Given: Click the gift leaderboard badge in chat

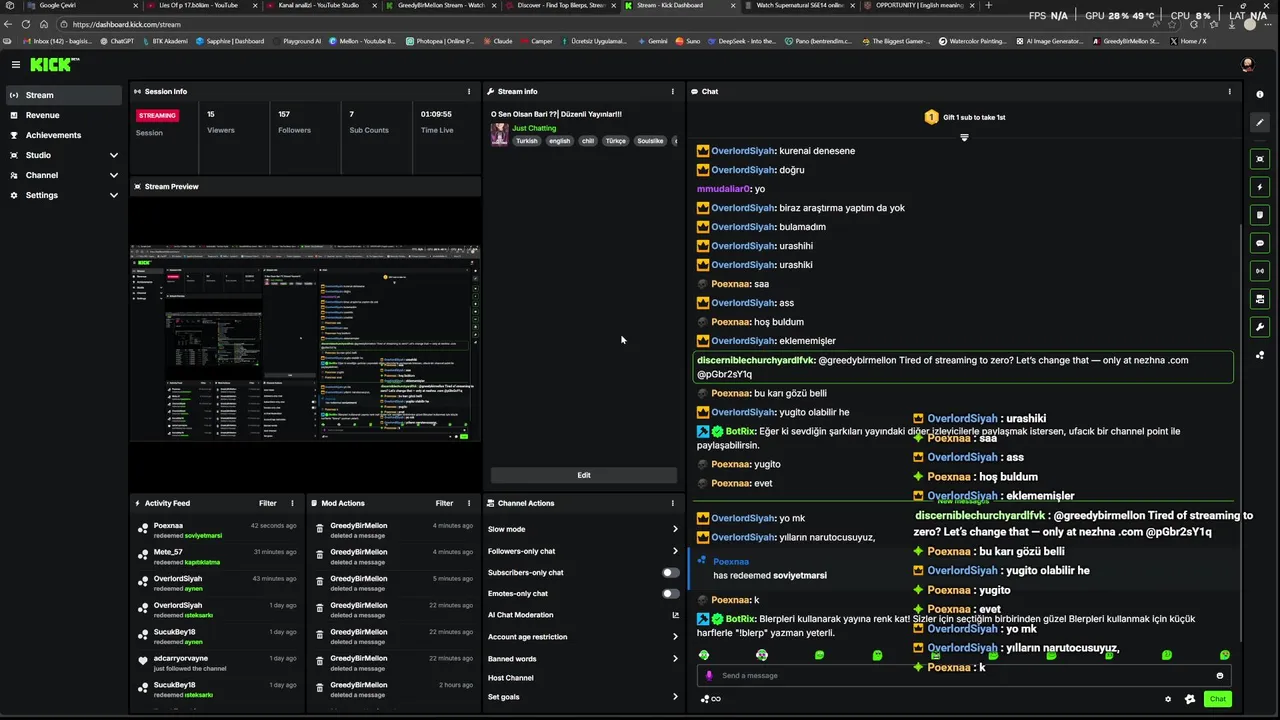Looking at the screenshot, I should tap(931, 117).
